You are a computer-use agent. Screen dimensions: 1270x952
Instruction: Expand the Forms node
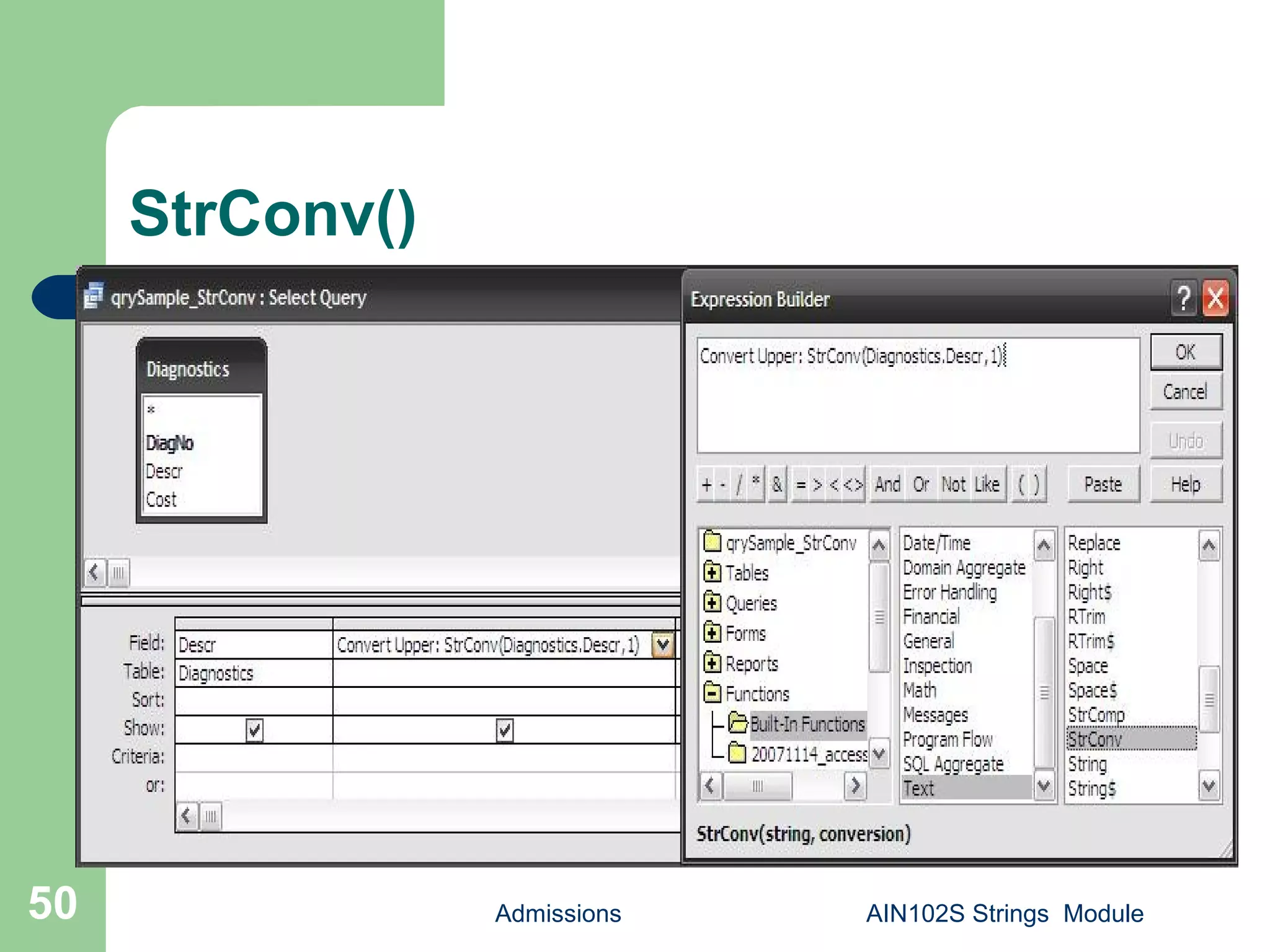point(713,633)
